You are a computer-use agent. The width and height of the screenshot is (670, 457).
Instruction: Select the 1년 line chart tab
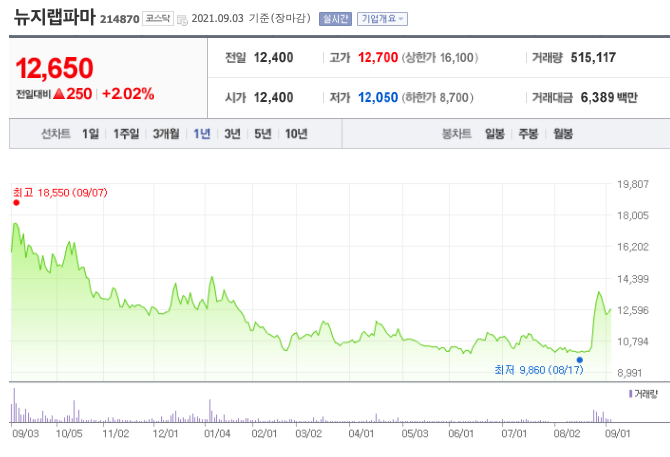coord(202,134)
